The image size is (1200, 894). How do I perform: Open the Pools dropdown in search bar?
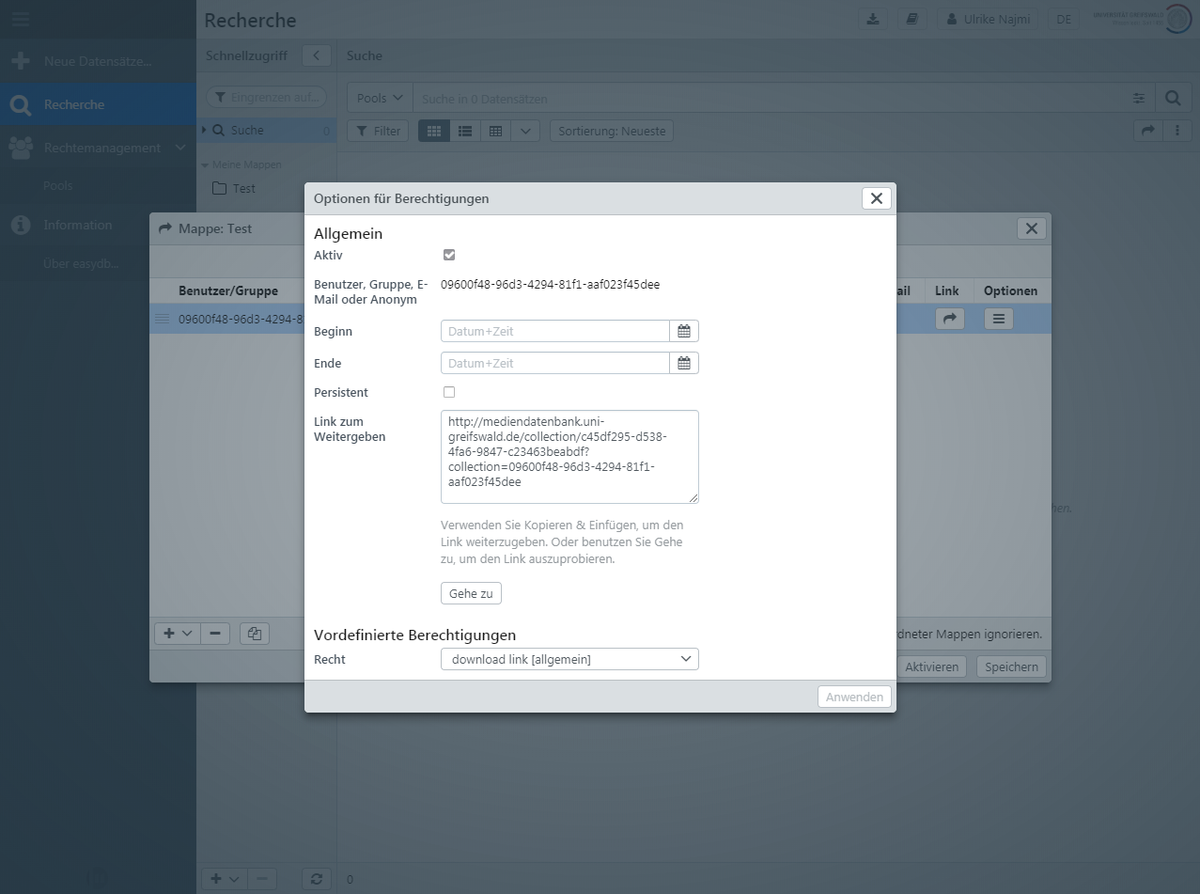pyautogui.click(x=380, y=98)
